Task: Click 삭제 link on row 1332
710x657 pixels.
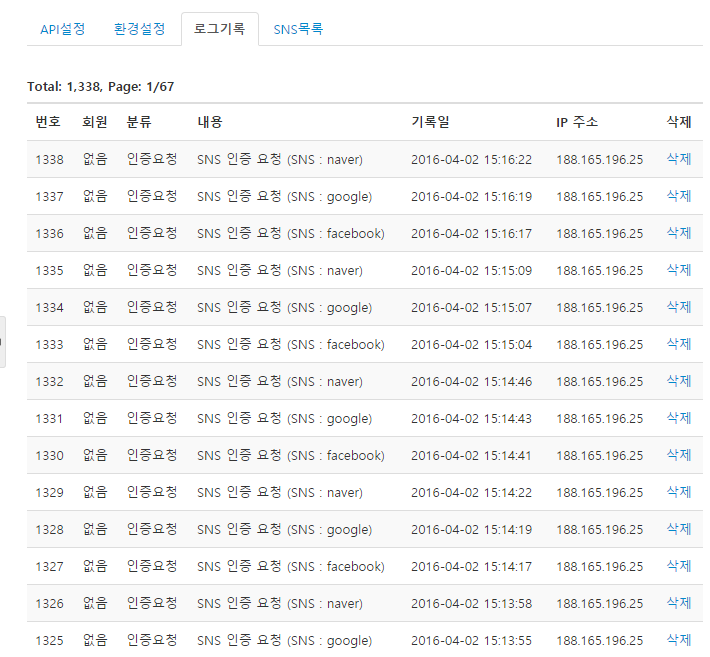Action: tap(678, 381)
